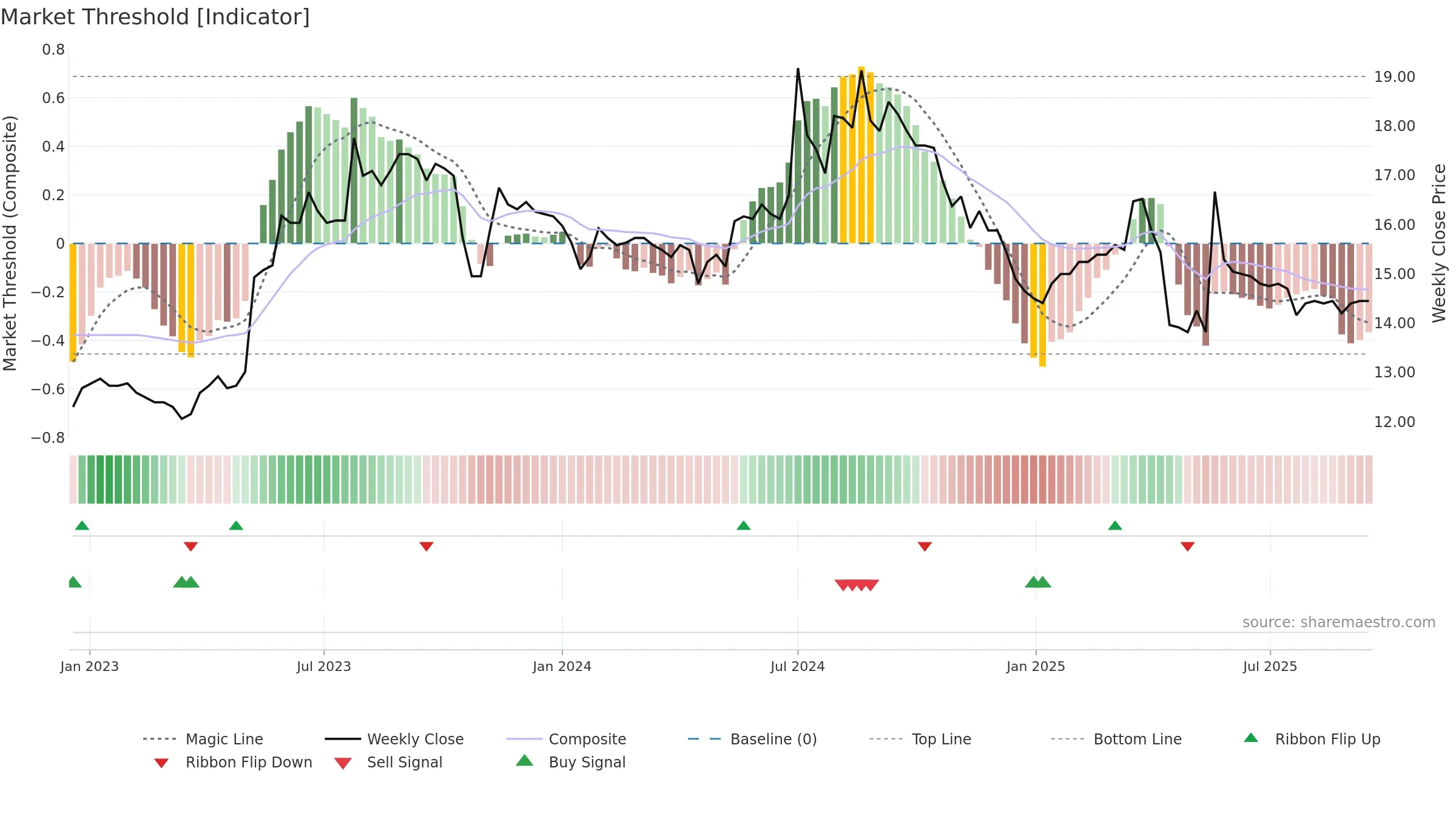
Task: Toggle the Magic Line legend entry
Action: coord(203,739)
